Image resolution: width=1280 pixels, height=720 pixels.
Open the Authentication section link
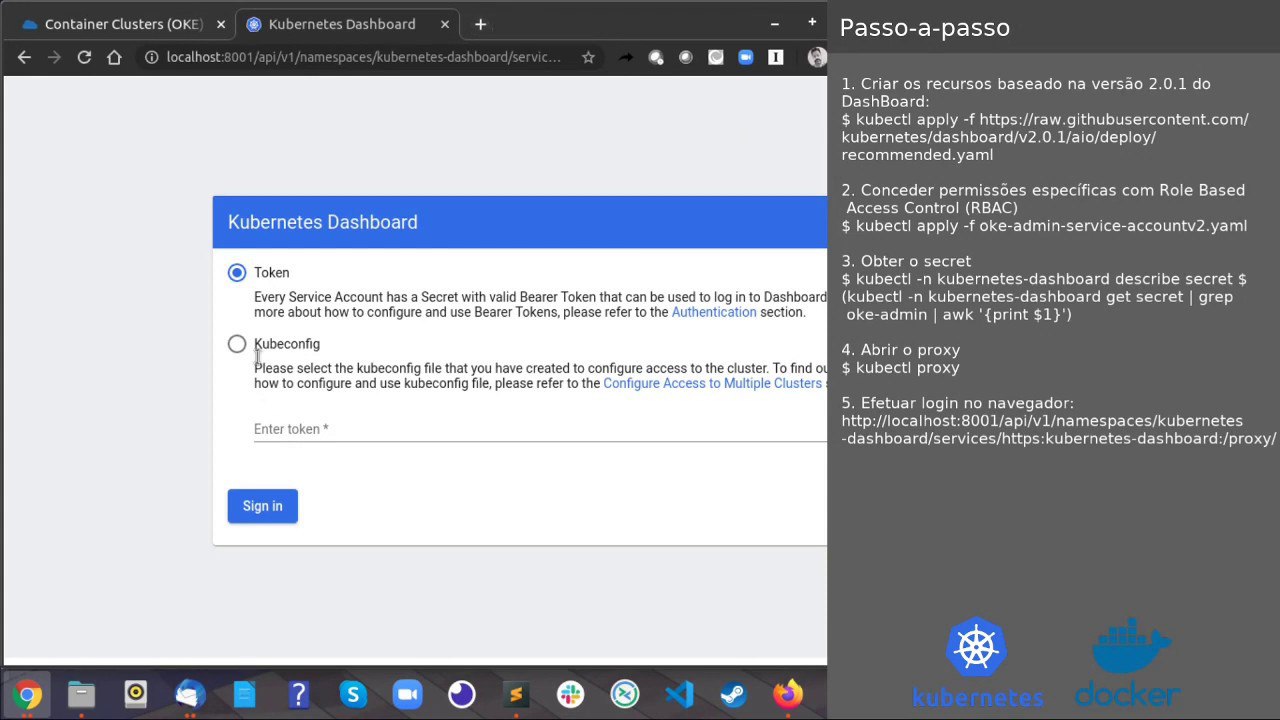(x=714, y=312)
